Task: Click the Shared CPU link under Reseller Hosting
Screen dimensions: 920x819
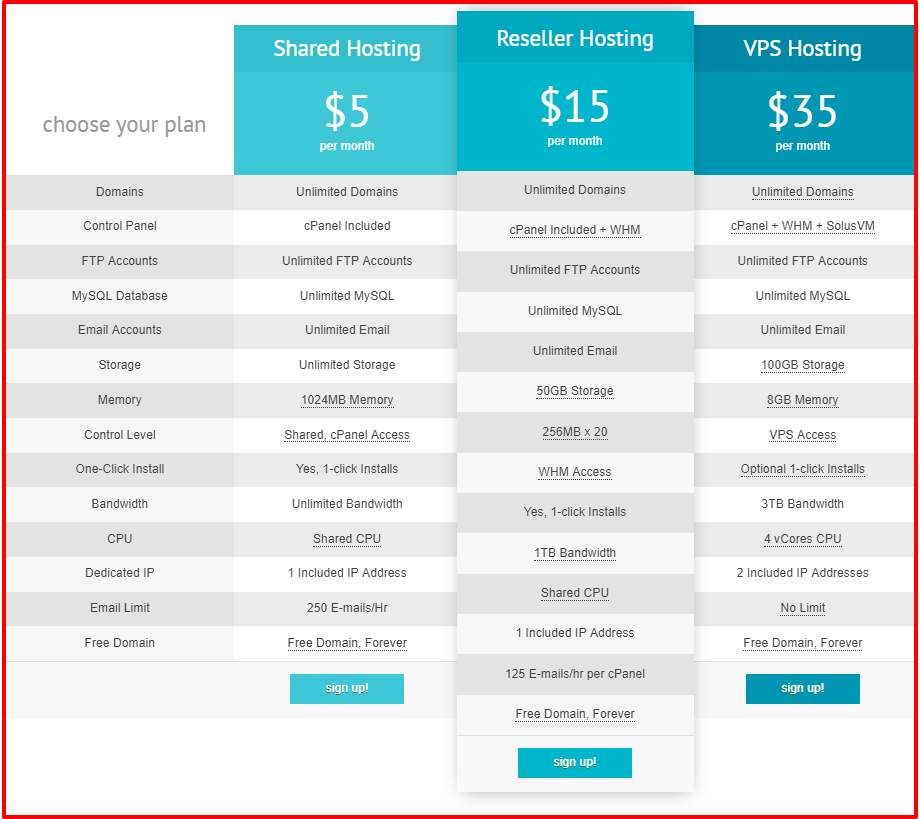Action: click(x=574, y=593)
